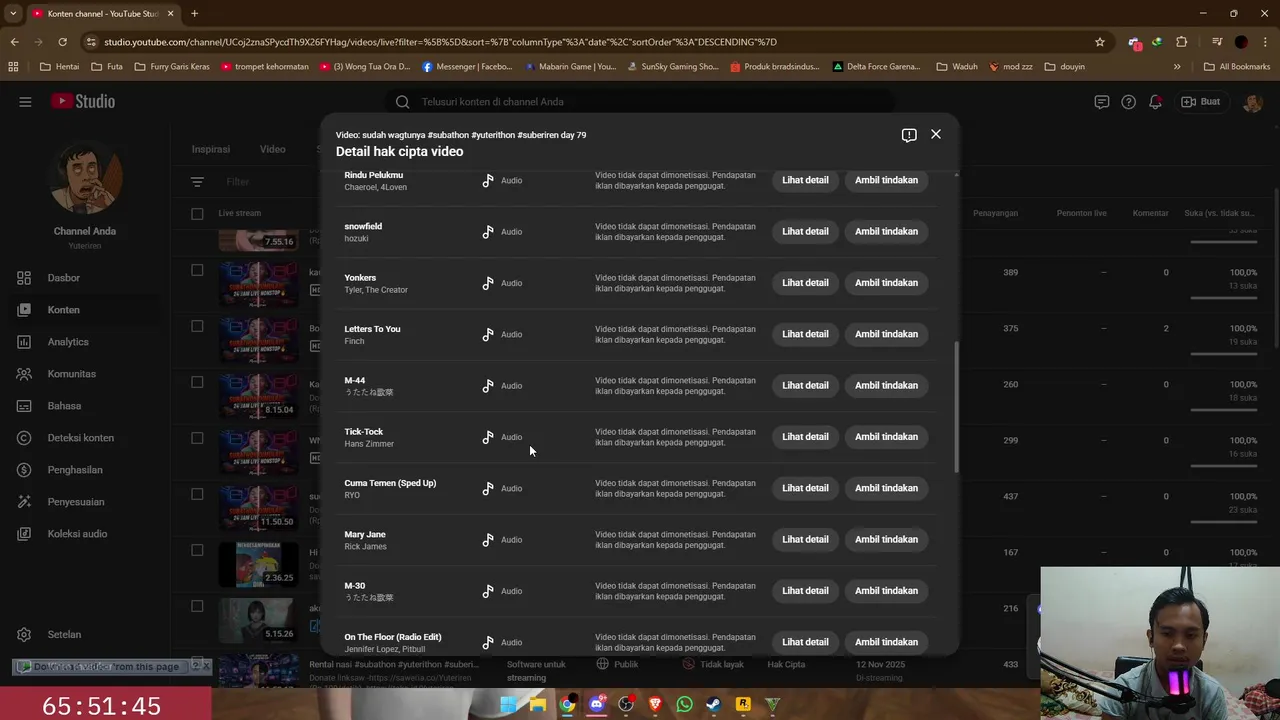Open Ambil tindakan for M-30
Viewport: 1280px width, 720px height.
886,591
